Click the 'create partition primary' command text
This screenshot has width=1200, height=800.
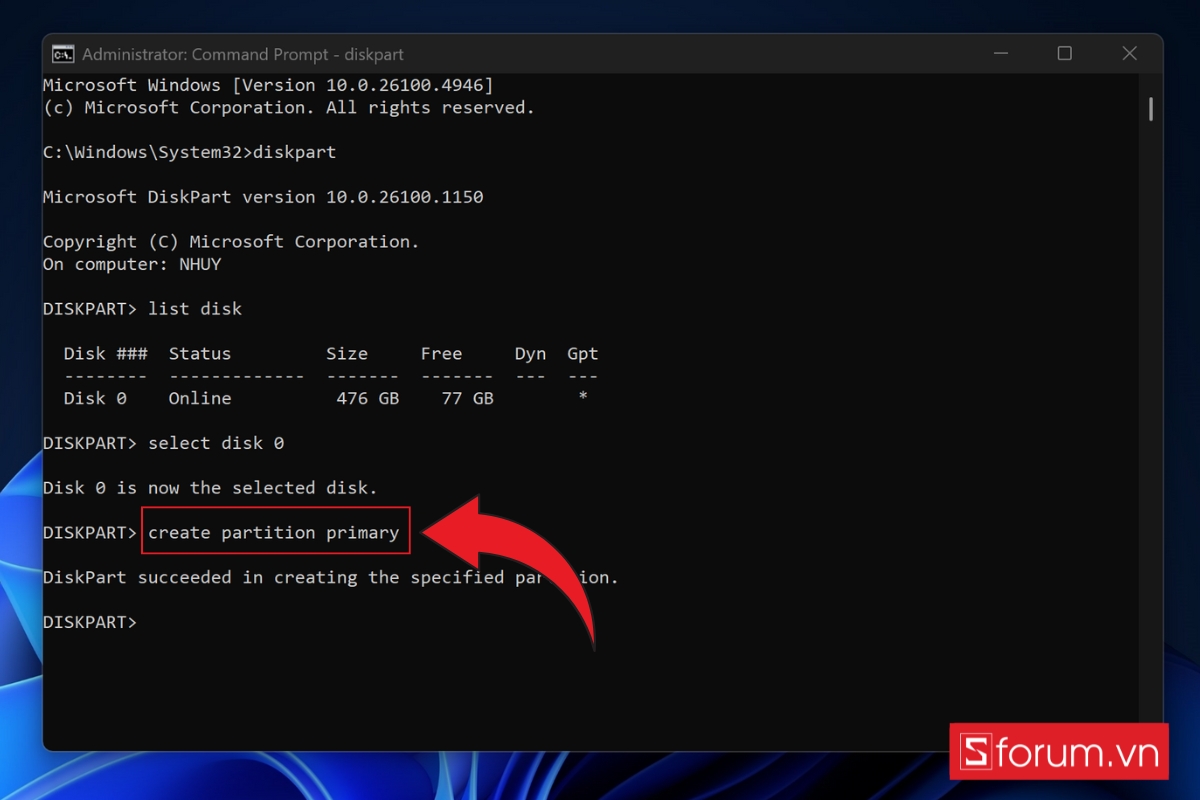pos(273,532)
